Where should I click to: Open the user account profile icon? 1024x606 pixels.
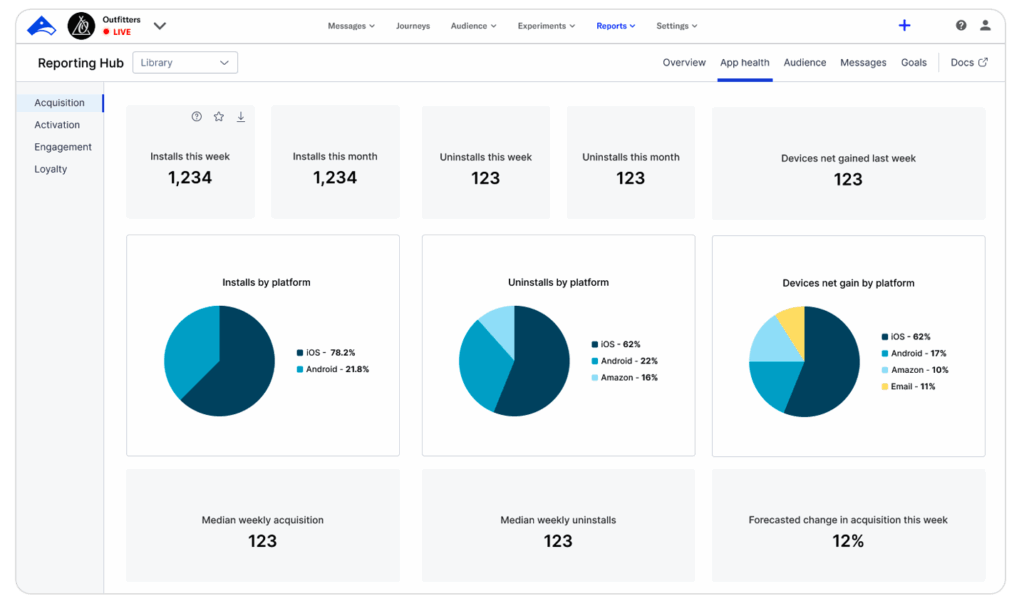[x=985, y=26]
